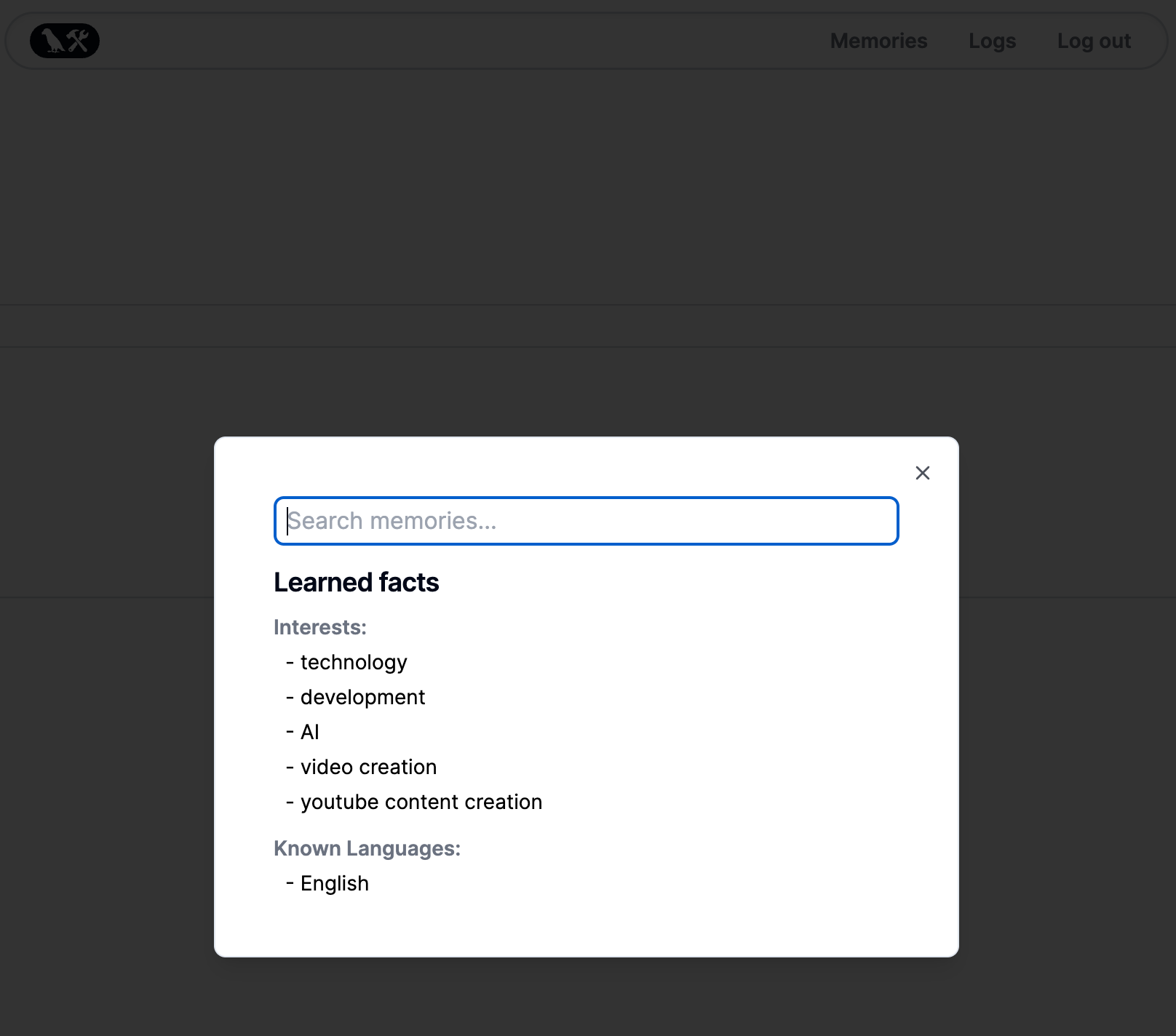Select the development interest entry

click(x=362, y=697)
